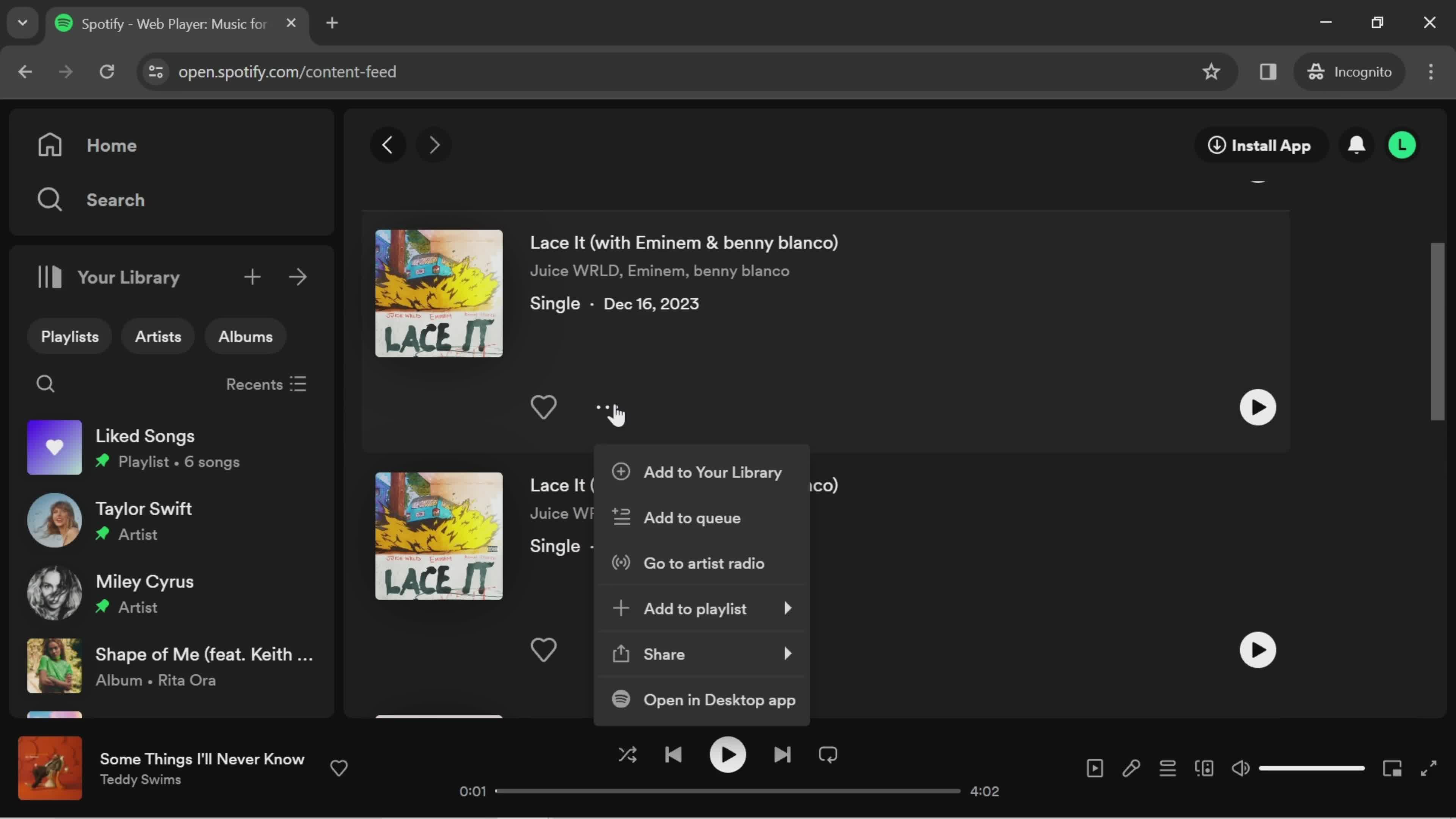Viewport: 1456px width, 819px height.
Task: View site information icon in address bar
Action: [x=155, y=72]
